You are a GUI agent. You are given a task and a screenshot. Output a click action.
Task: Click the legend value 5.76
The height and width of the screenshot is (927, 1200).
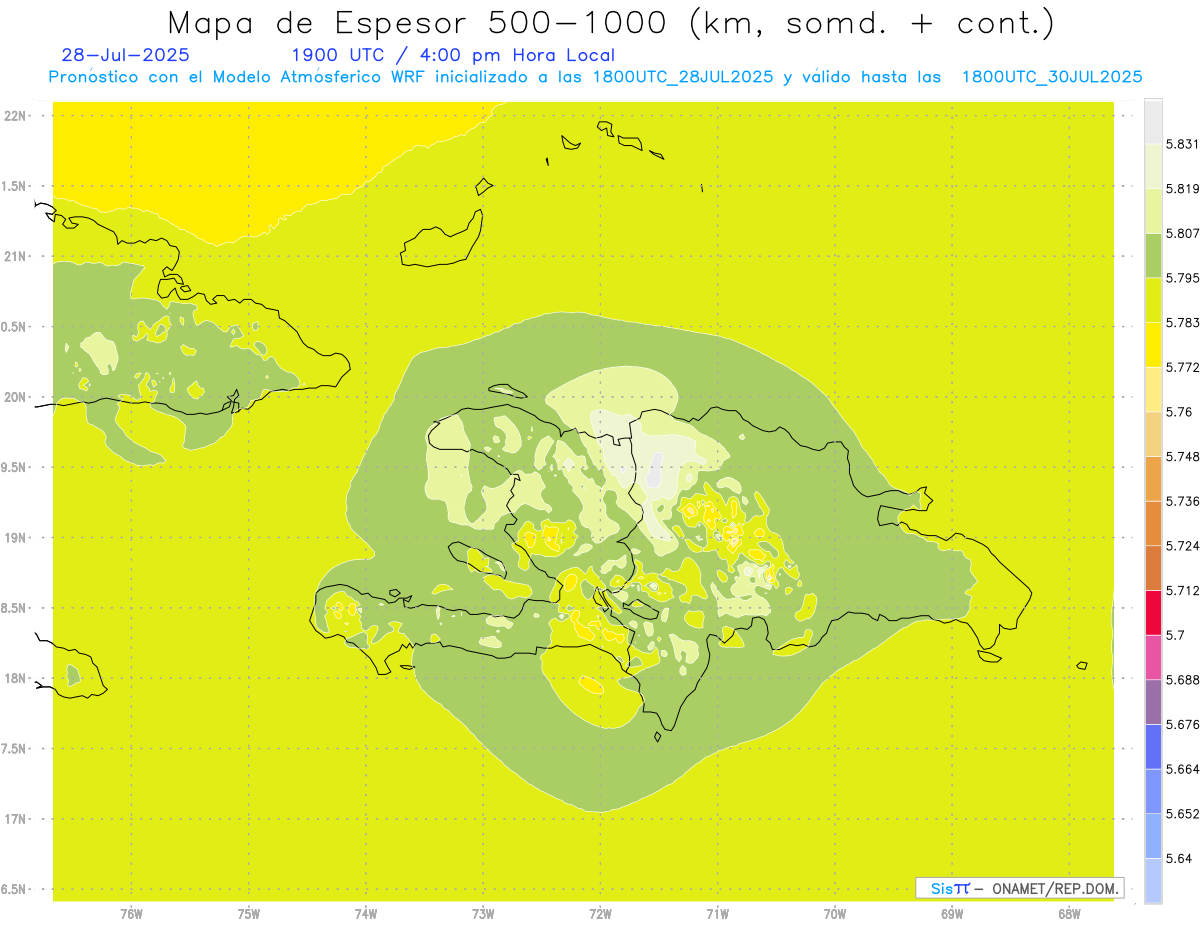(1178, 412)
